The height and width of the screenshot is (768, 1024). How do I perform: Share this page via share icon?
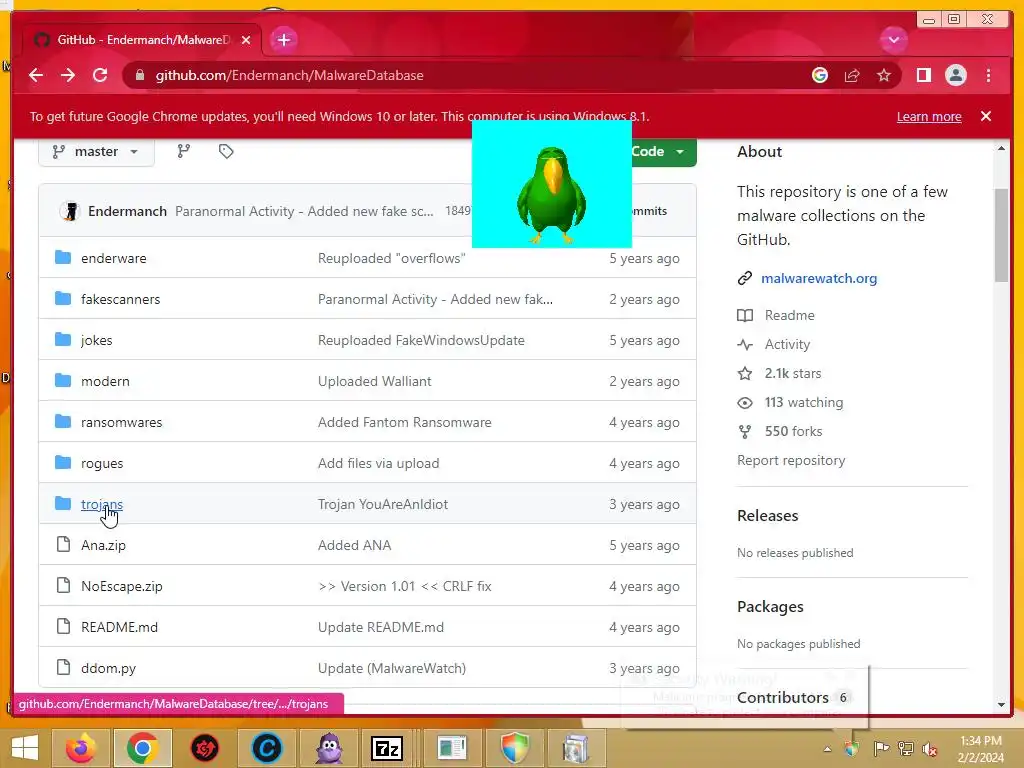point(852,75)
